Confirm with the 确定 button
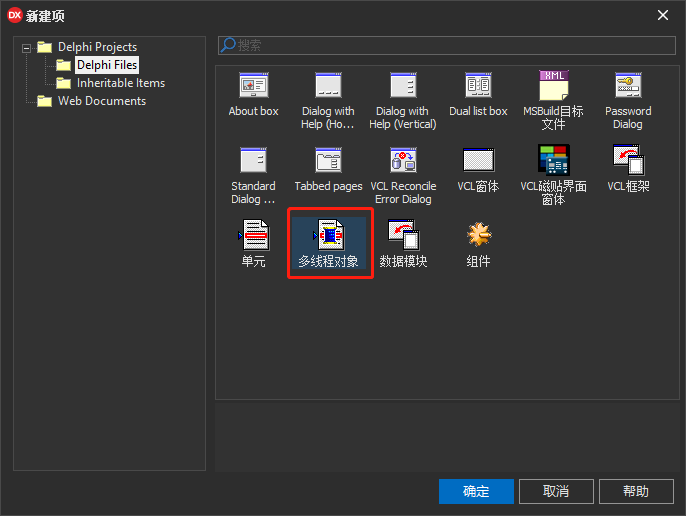686x516 pixels. [476, 491]
